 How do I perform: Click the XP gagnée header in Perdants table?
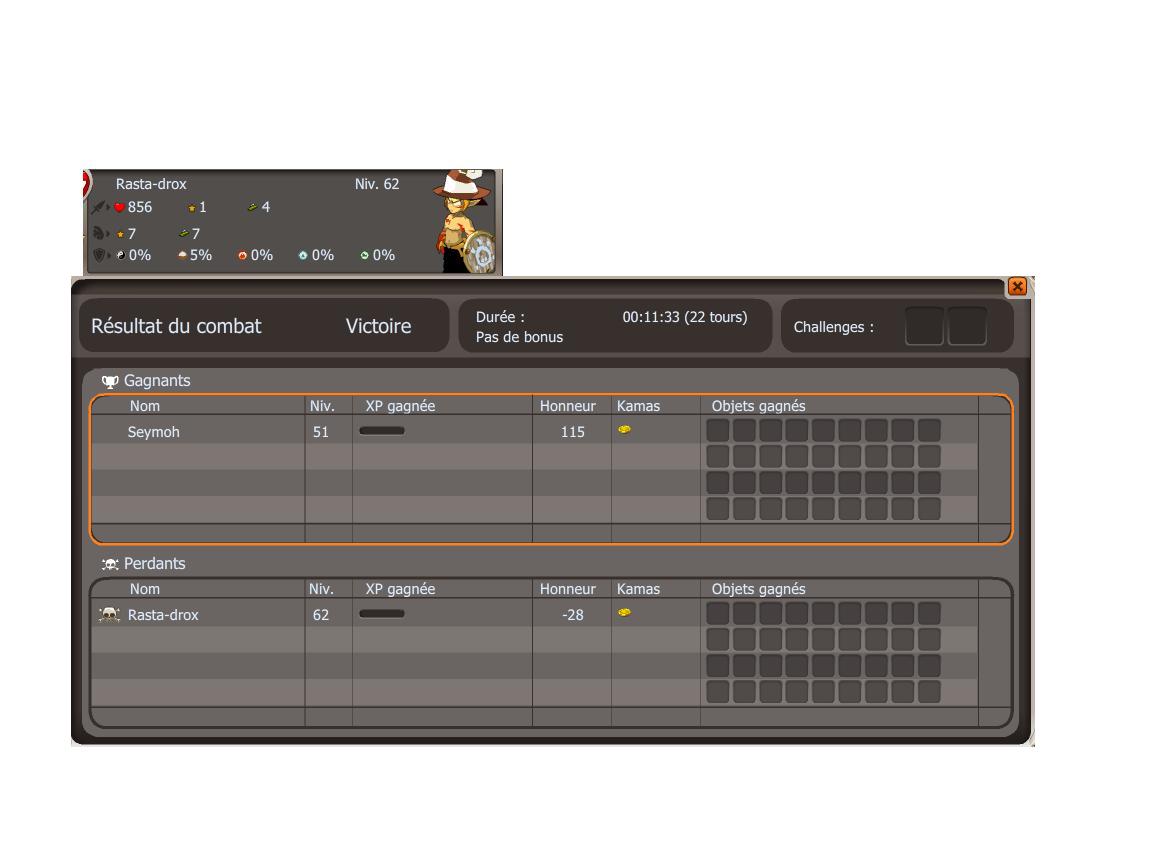[x=400, y=589]
